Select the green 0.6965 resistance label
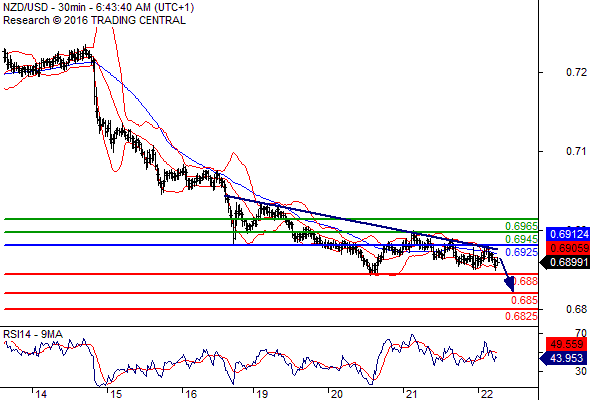Image resolution: width=590 pixels, height=400 pixels. click(521, 226)
